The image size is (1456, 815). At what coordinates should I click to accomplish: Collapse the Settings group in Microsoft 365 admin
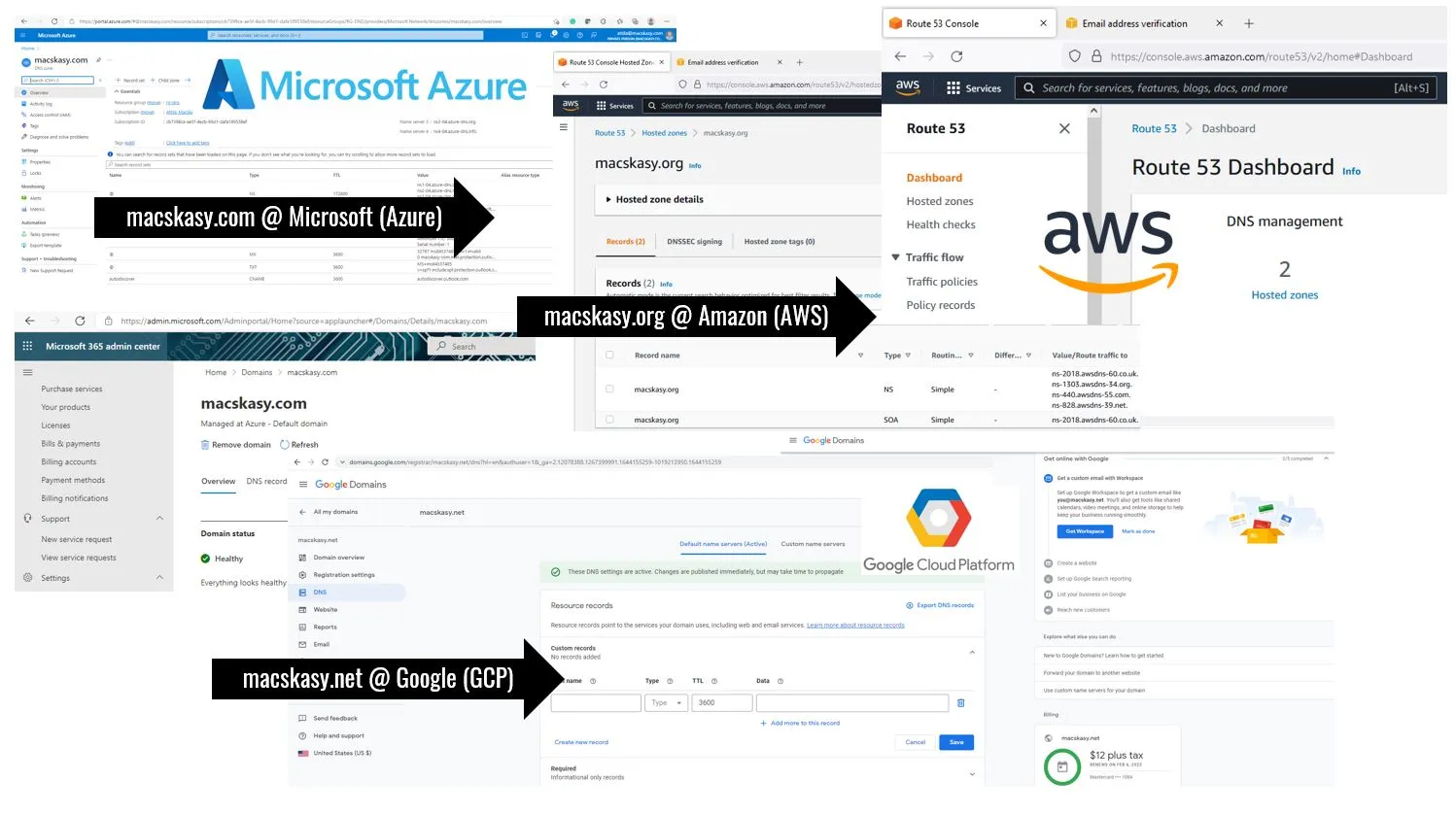(159, 578)
